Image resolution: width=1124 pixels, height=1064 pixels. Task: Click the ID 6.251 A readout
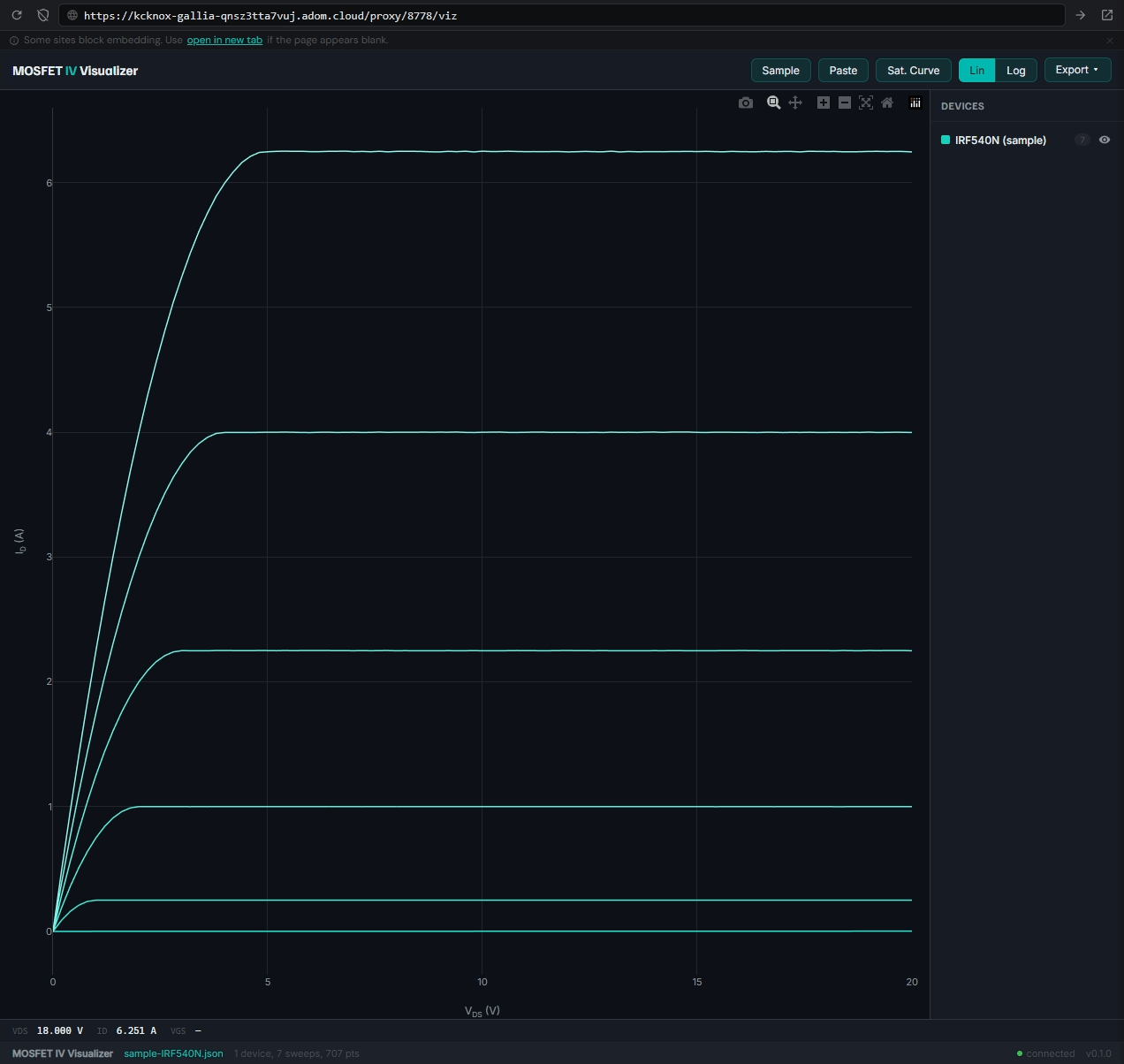(x=126, y=1030)
